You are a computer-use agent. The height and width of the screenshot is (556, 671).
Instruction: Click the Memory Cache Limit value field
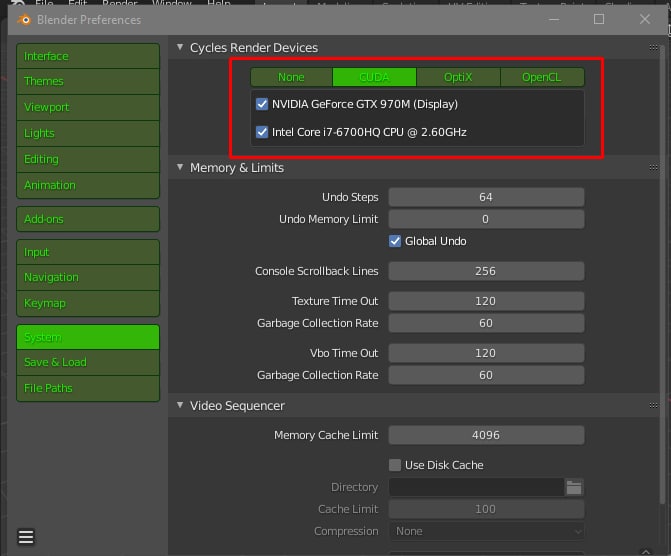pyautogui.click(x=486, y=435)
